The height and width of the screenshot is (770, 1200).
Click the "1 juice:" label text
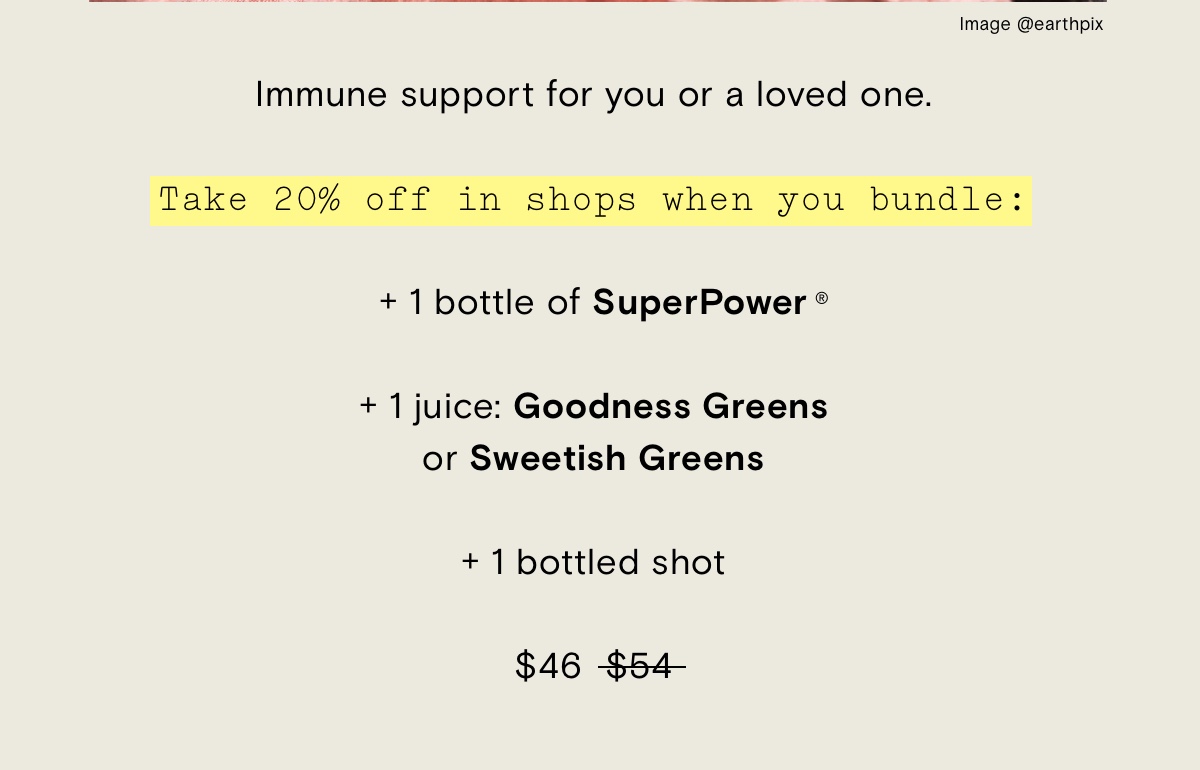(x=445, y=407)
